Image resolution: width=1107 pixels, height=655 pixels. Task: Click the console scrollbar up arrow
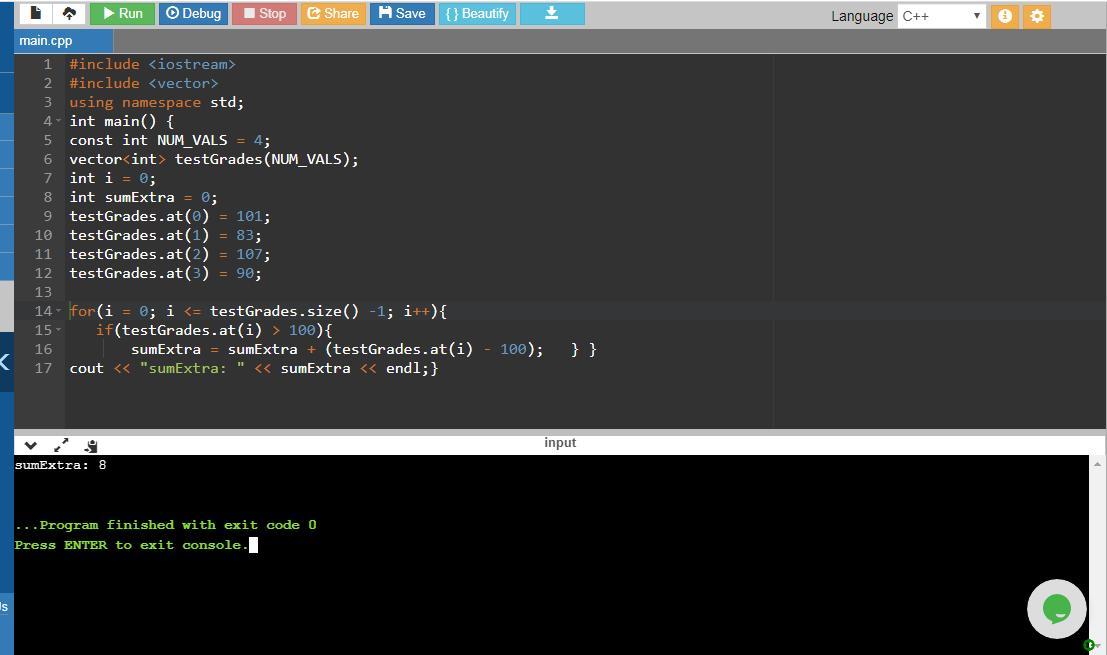[x=1097, y=464]
